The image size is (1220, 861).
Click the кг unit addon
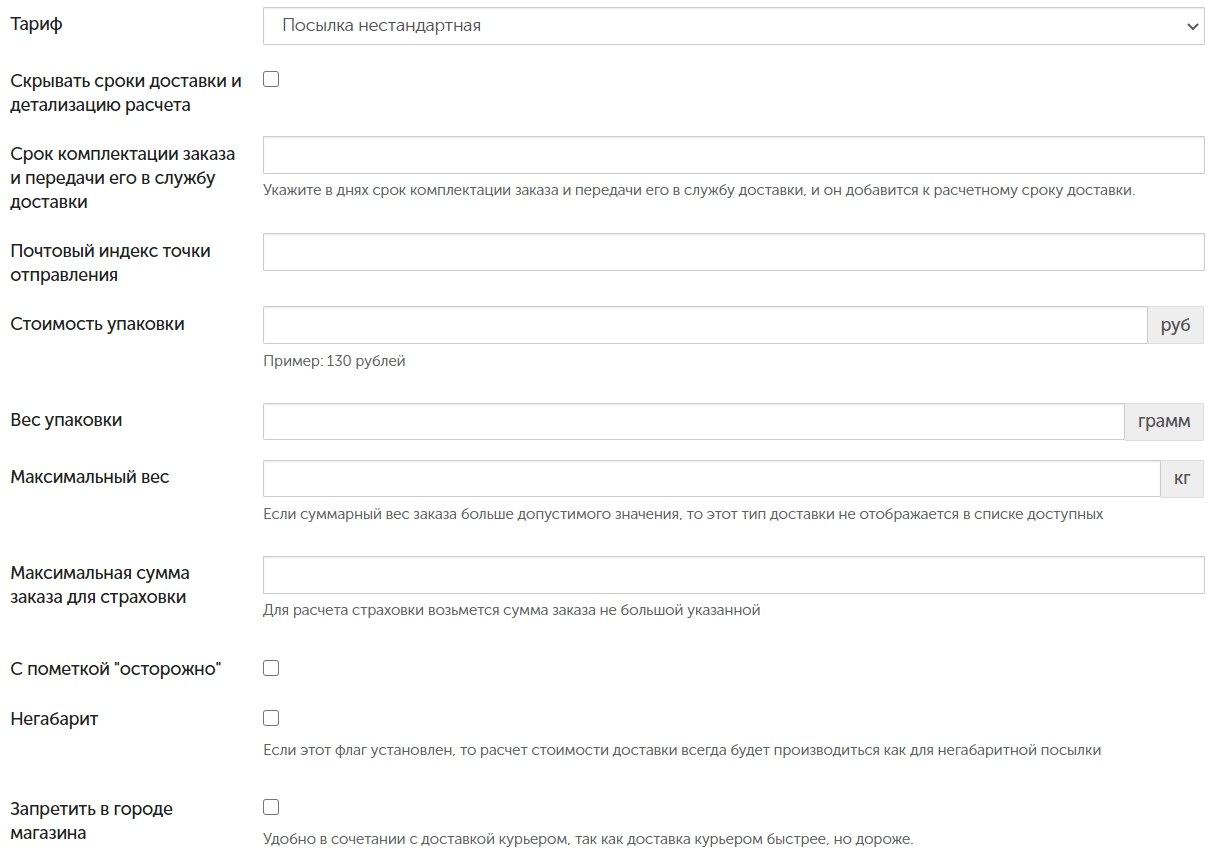tap(1182, 478)
